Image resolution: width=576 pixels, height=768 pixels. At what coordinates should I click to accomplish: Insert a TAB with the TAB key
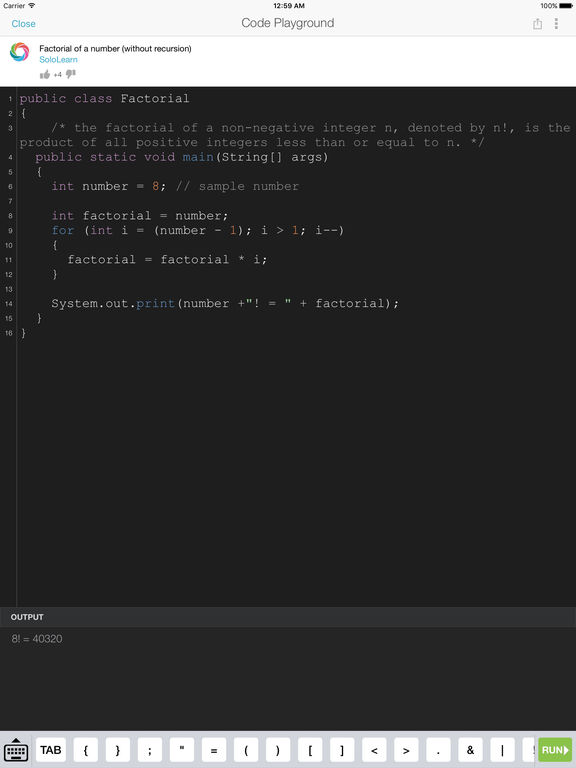point(51,750)
